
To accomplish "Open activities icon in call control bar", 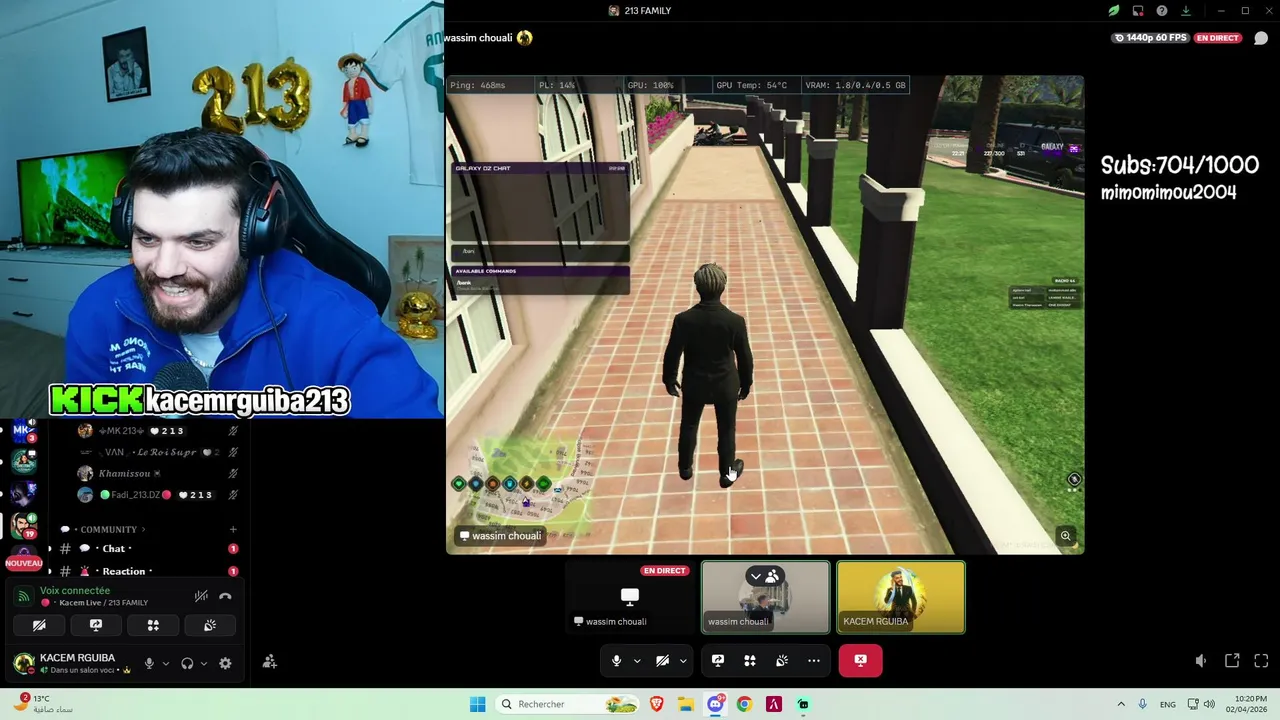I will point(750,661).
